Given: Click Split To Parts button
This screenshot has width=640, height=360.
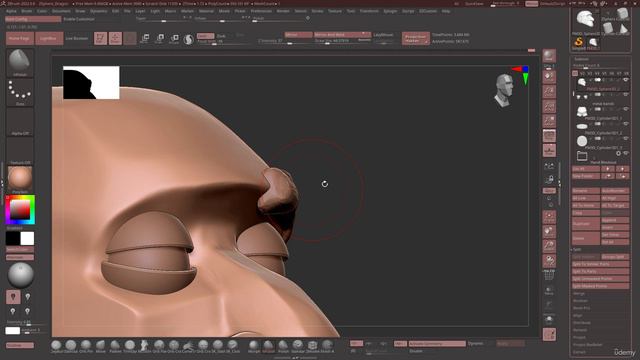Looking at the screenshot, I should pyautogui.click(x=600, y=271).
